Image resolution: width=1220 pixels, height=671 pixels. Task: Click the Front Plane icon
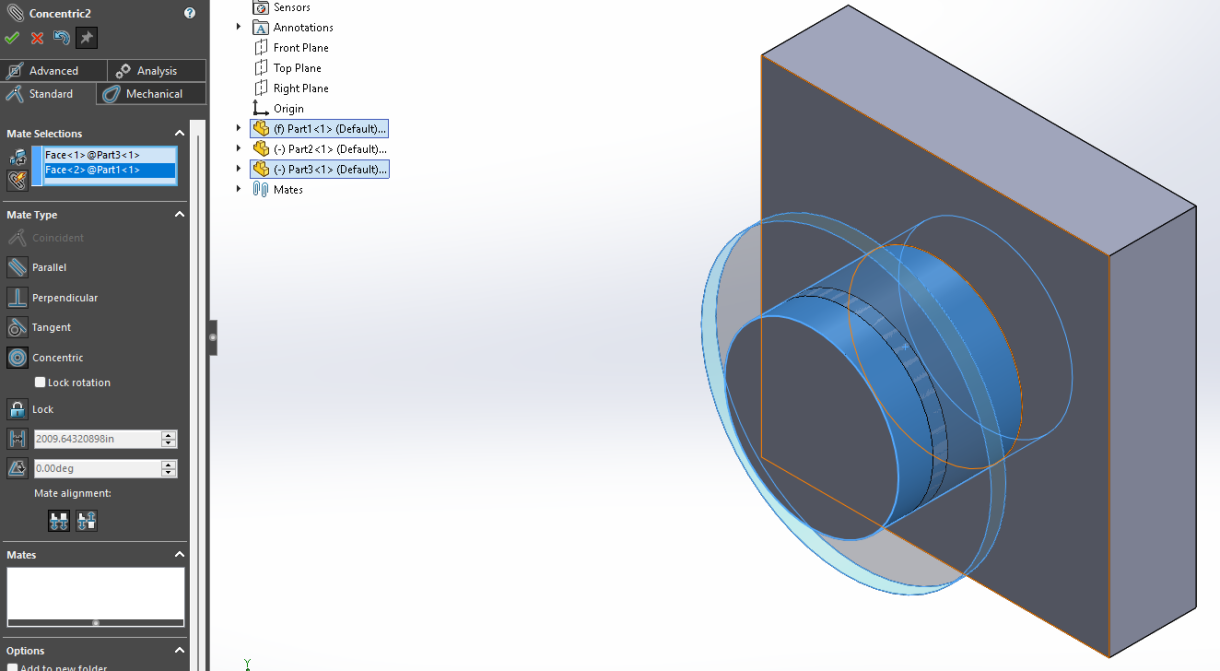pos(261,48)
